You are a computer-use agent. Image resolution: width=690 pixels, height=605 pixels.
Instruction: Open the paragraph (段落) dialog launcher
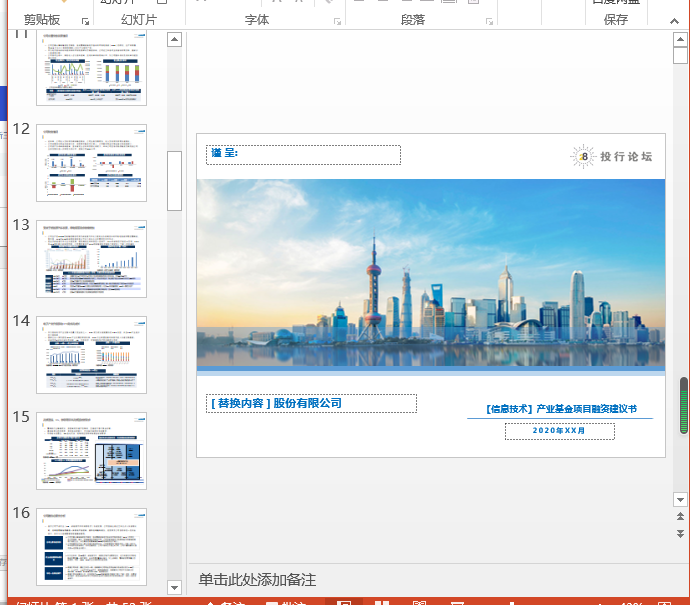(489, 21)
